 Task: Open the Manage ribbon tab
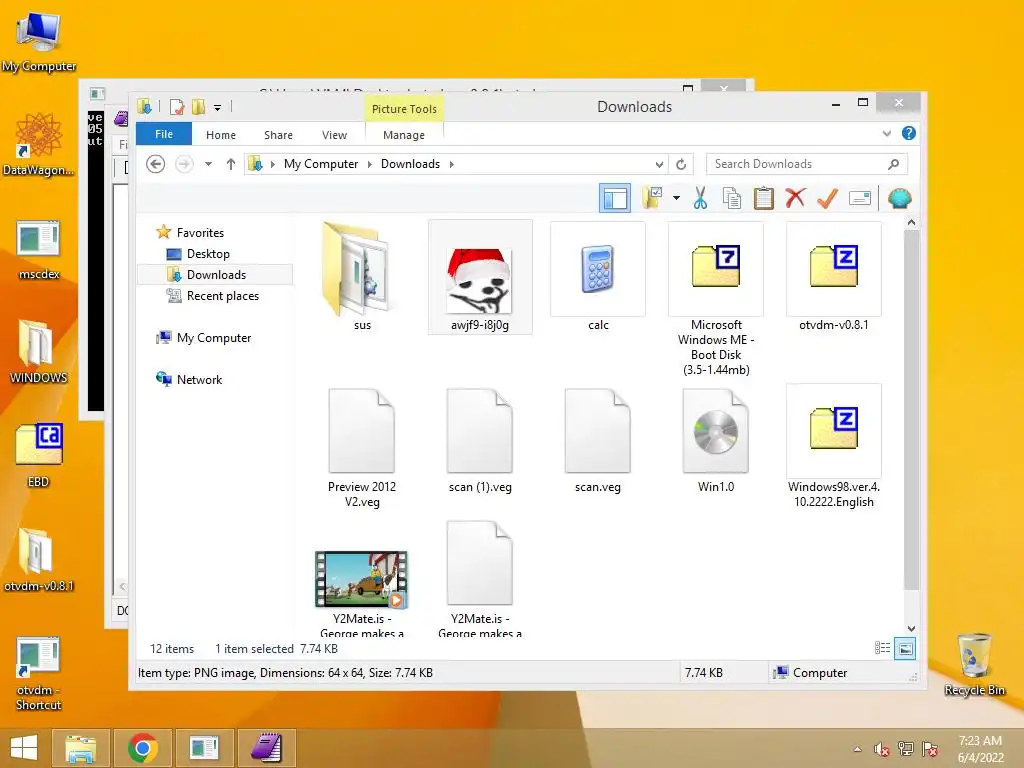click(404, 135)
